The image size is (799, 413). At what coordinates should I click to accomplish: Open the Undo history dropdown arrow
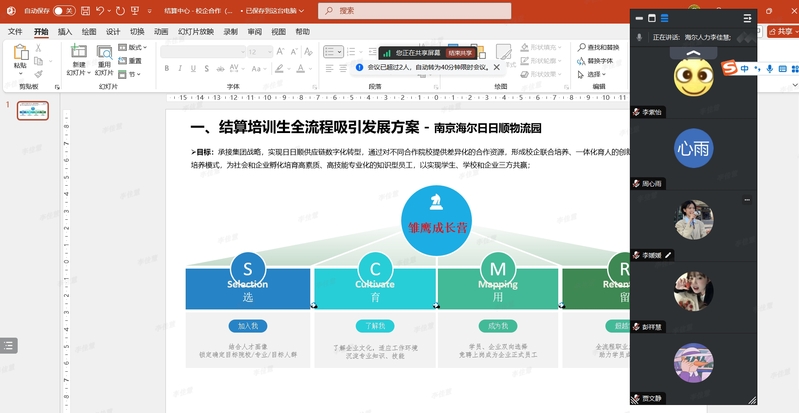tap(109, 11)
